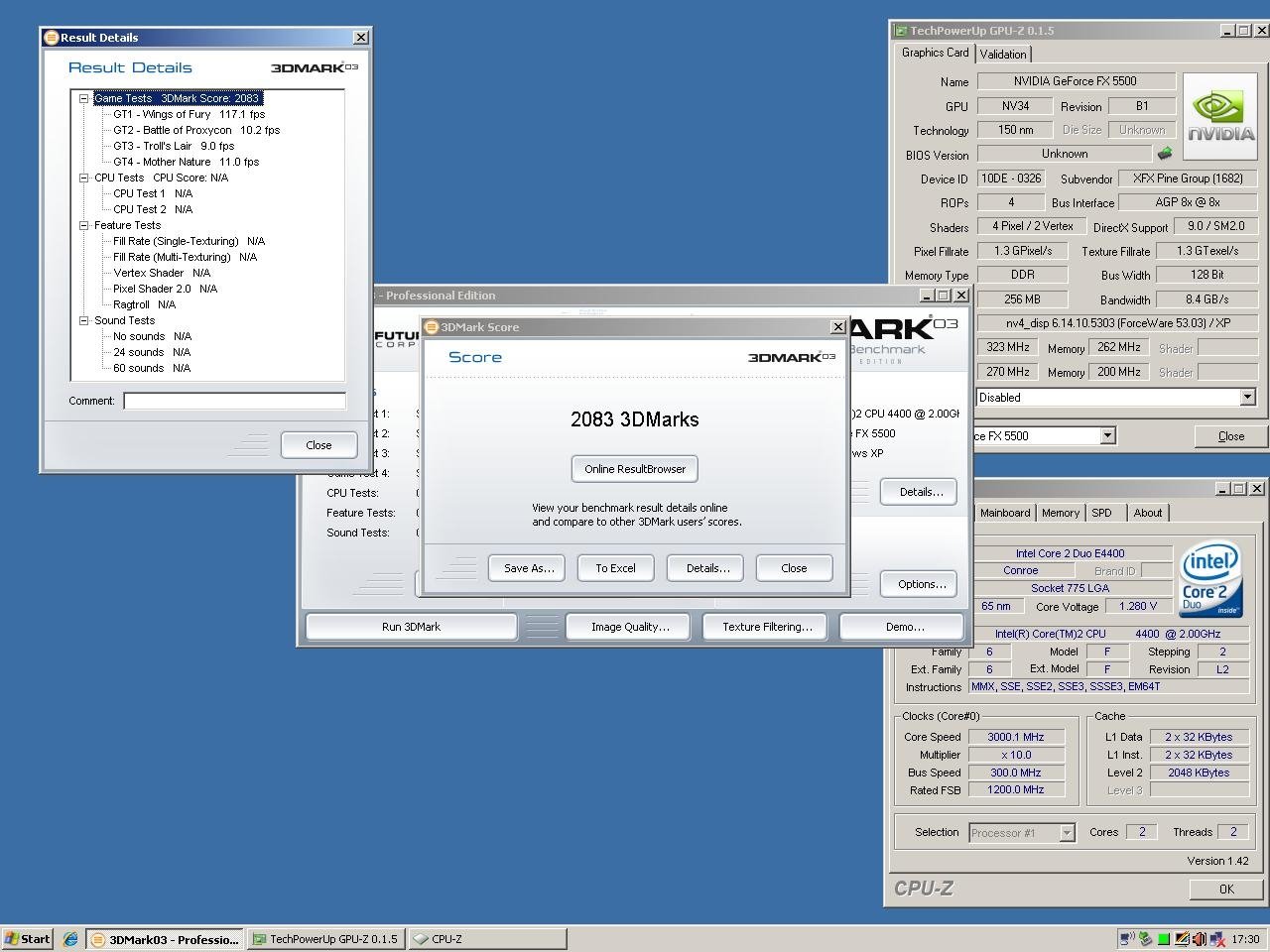Select the Graphics Card tab in GPU-Z
Screen dimensions: 1270x952
(935, 53)
